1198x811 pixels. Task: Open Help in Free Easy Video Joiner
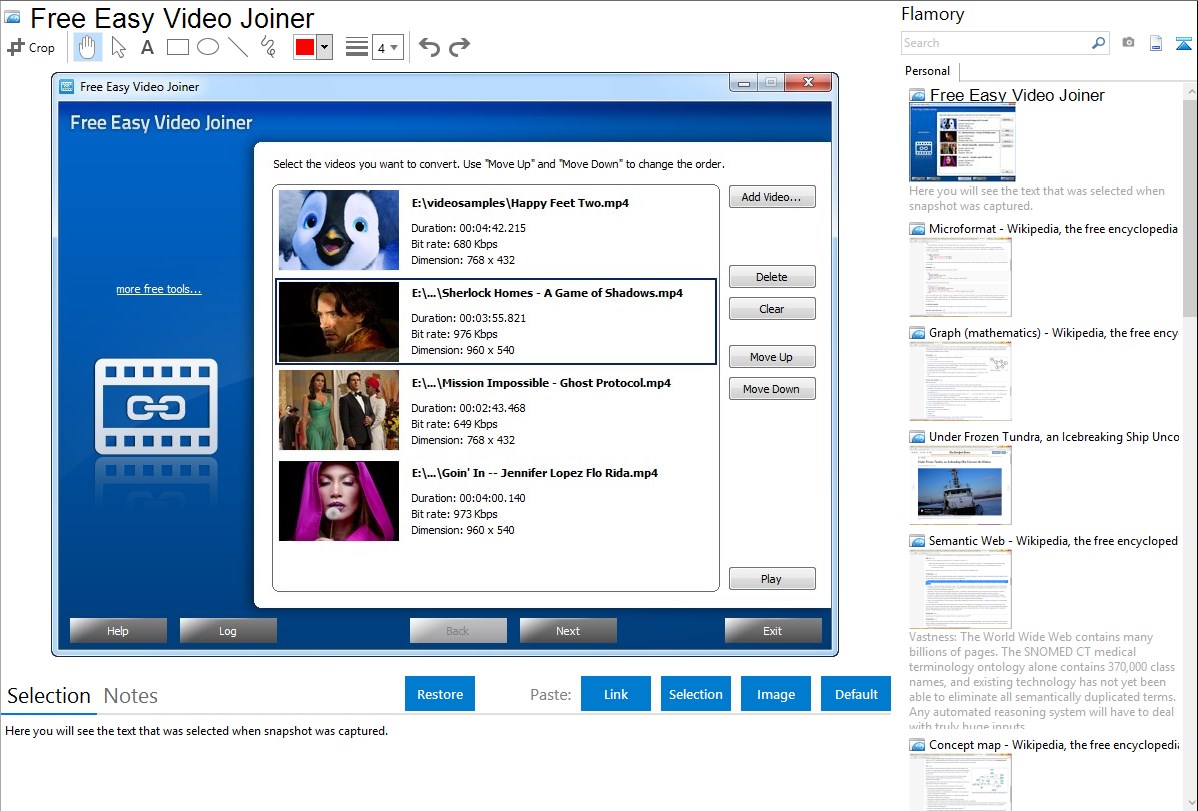(x=118, y=631)
